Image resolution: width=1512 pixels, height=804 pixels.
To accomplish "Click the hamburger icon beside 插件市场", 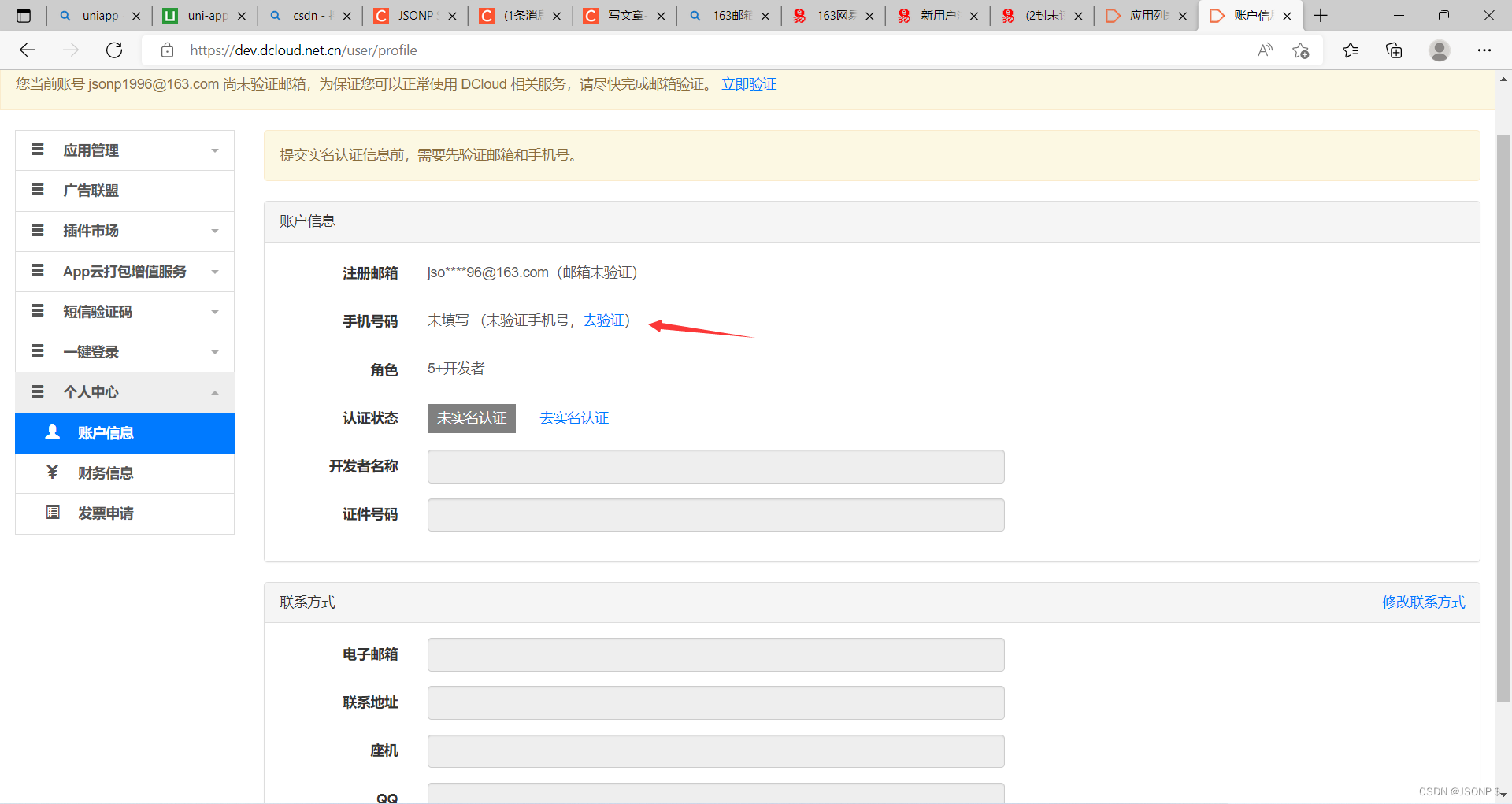I will [37, 230].
